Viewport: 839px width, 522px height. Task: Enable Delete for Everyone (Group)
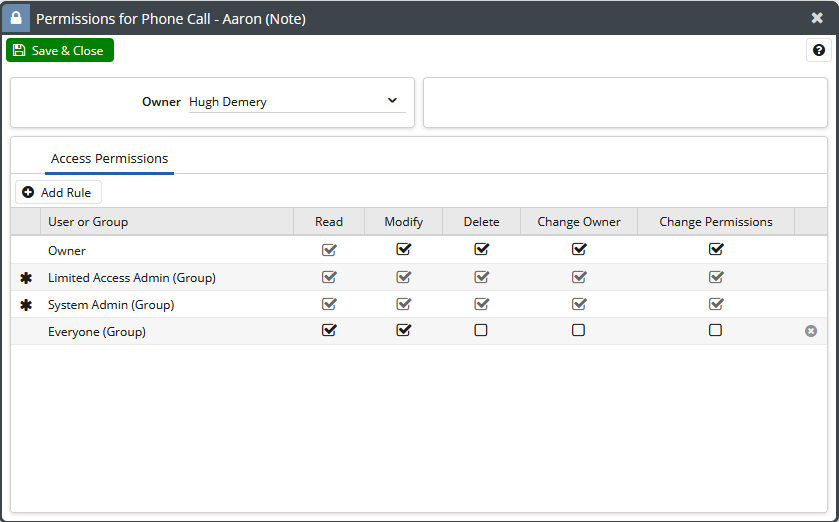[x=481, y=330]
